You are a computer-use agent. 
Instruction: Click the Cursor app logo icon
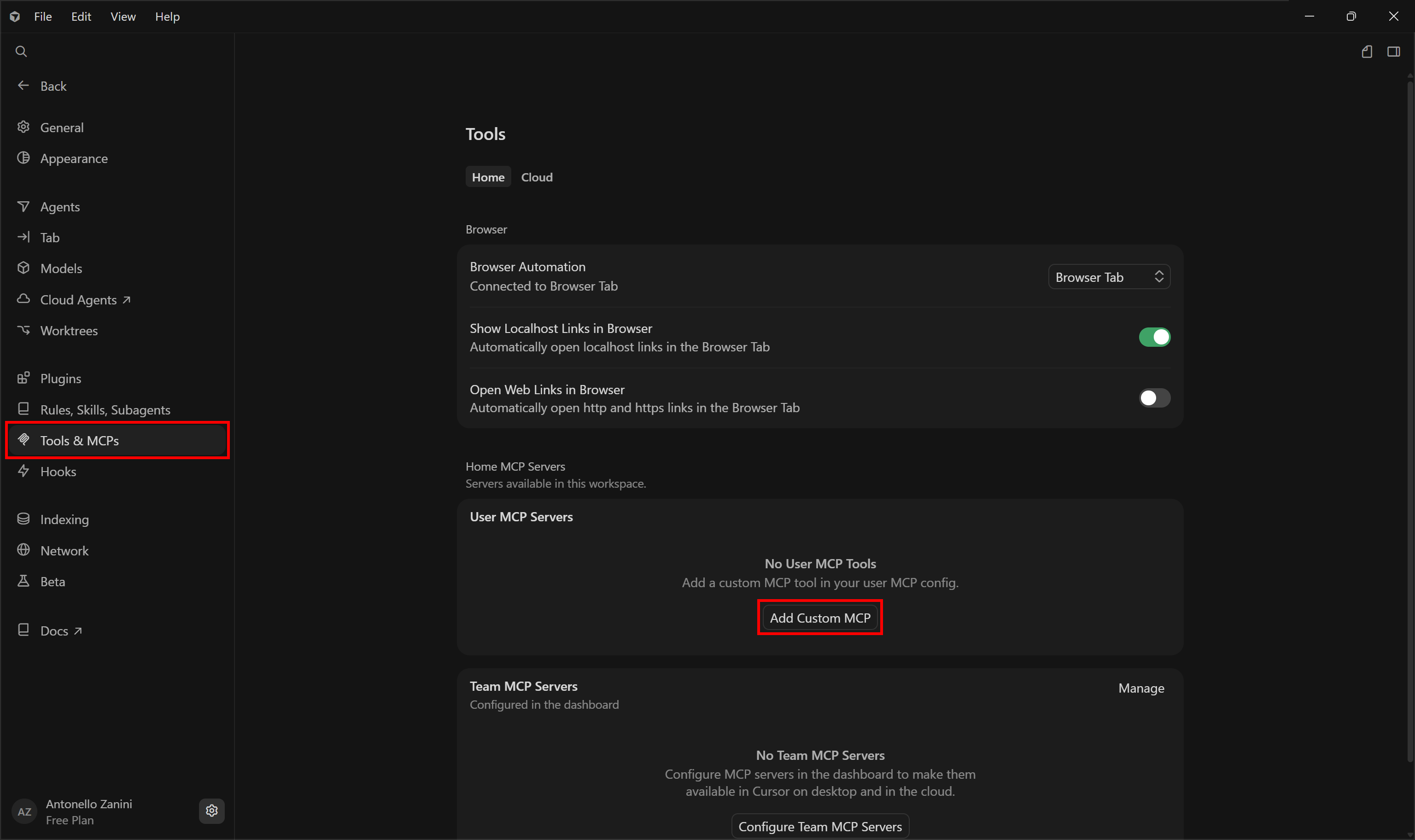[x=15, y=17]
